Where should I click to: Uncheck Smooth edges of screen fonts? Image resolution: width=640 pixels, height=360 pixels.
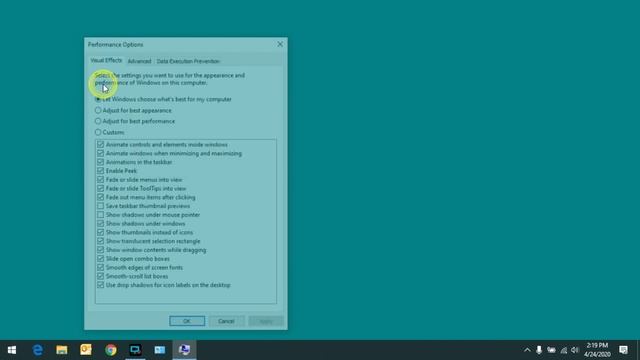(x=100, y=267)
